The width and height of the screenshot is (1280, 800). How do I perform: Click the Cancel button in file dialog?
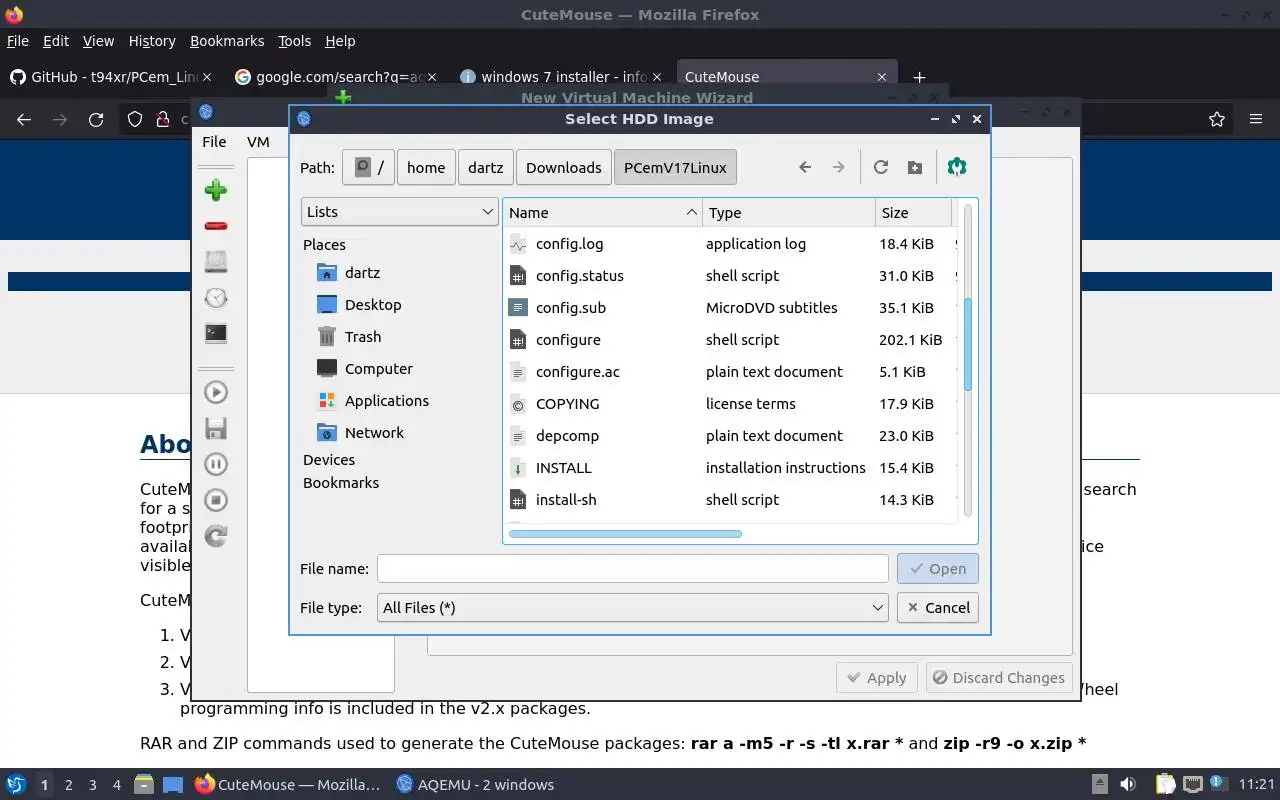[938, 608]
